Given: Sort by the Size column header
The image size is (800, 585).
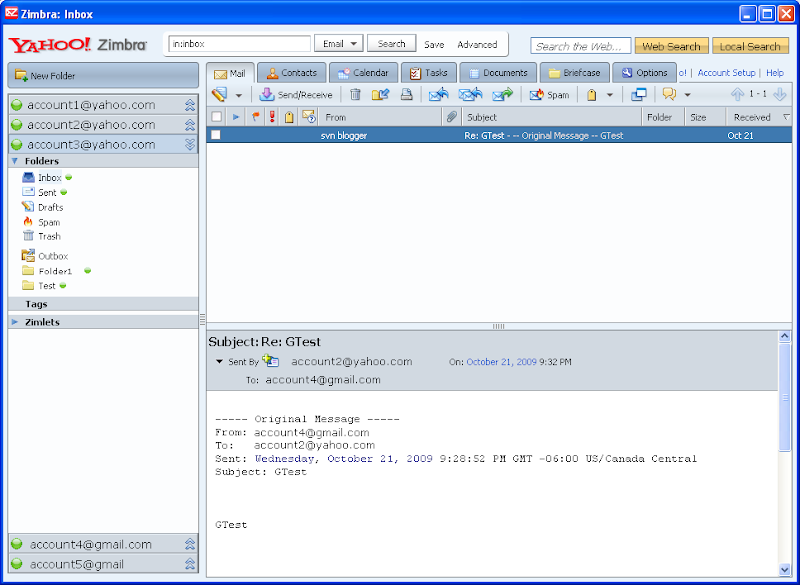Looking at the screenshot, I should 705,117.
